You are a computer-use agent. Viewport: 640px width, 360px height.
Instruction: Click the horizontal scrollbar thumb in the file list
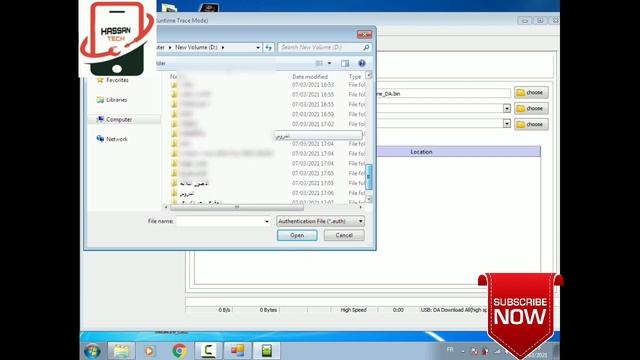pyautogui.click(x=237, y=207)
